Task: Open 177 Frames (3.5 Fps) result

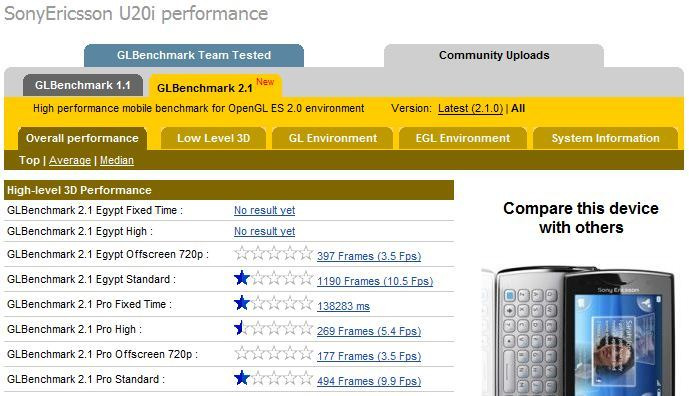Action: pos(369,356)
